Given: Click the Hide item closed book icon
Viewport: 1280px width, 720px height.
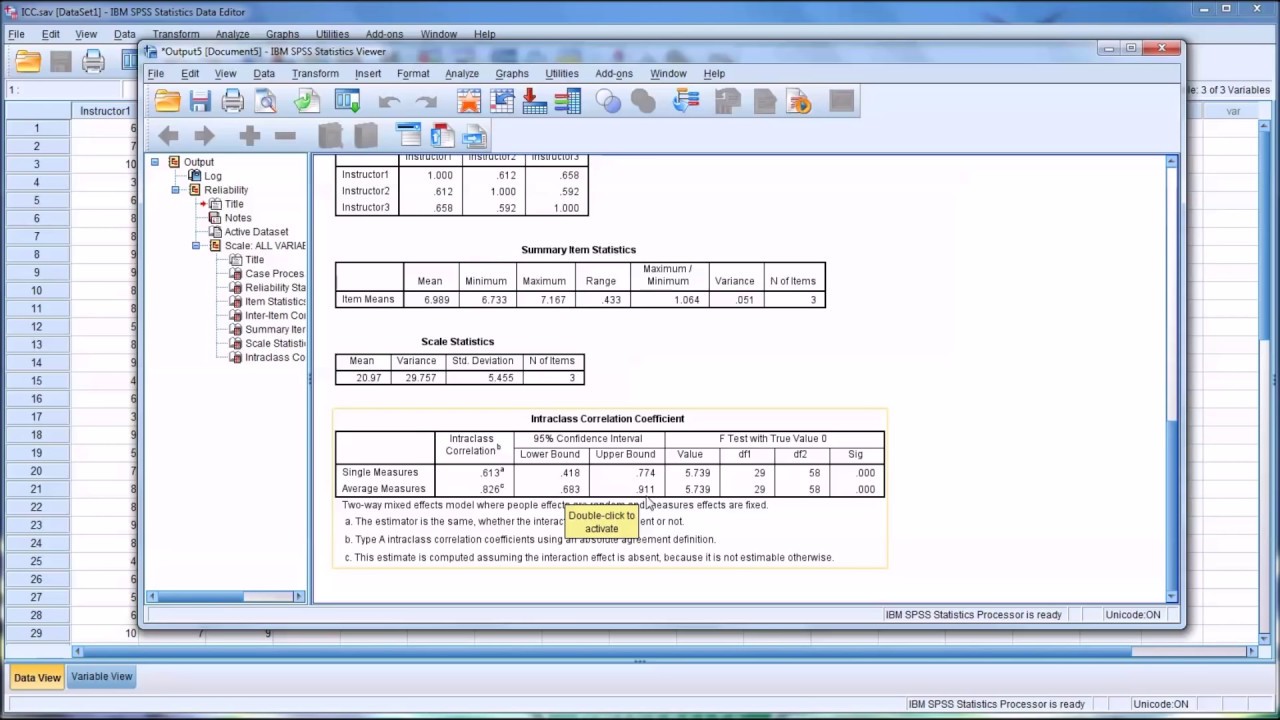Looking at the screenshot, I should coord(366,136).
